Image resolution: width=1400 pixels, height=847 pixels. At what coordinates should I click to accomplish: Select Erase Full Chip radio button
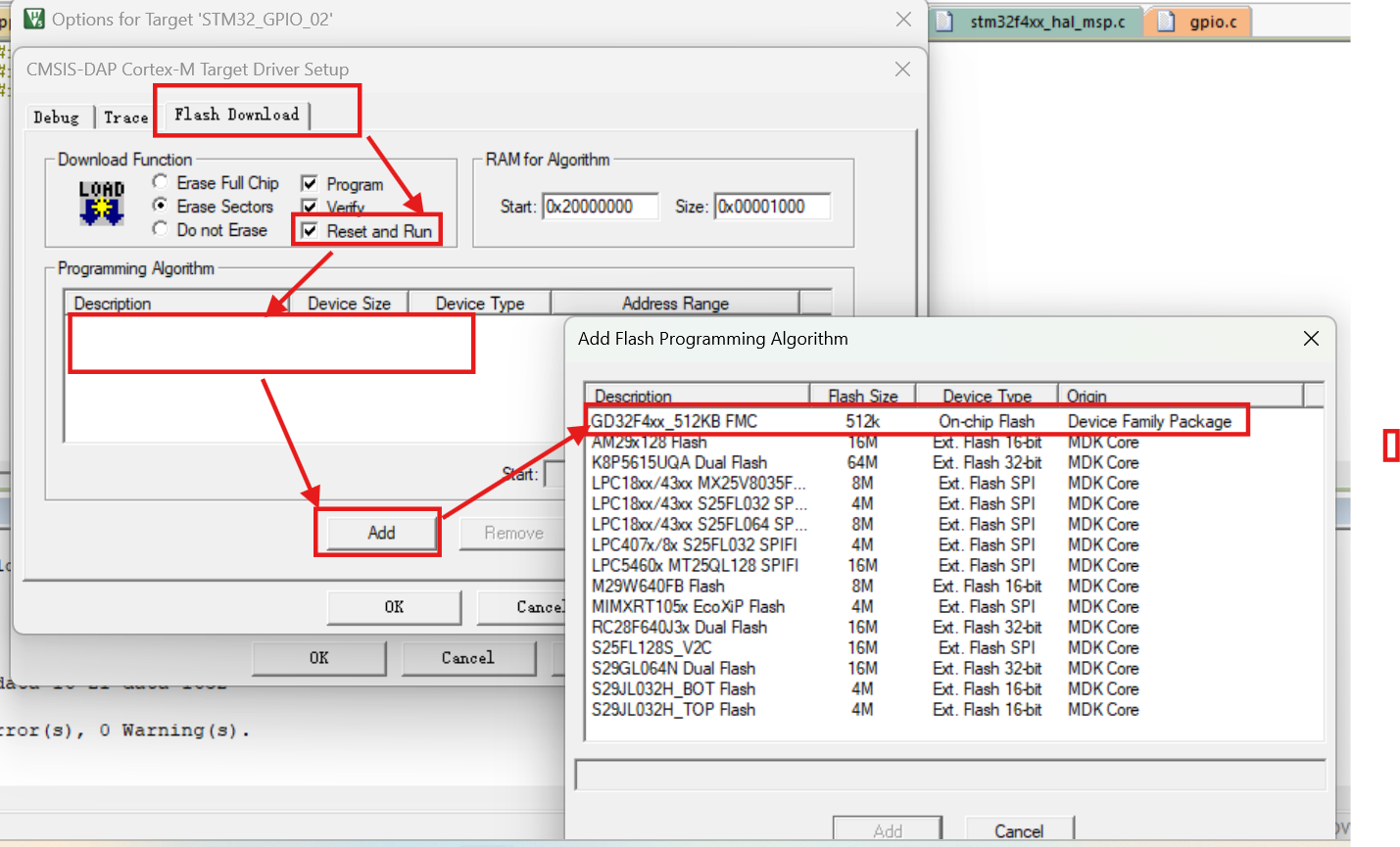160,182
